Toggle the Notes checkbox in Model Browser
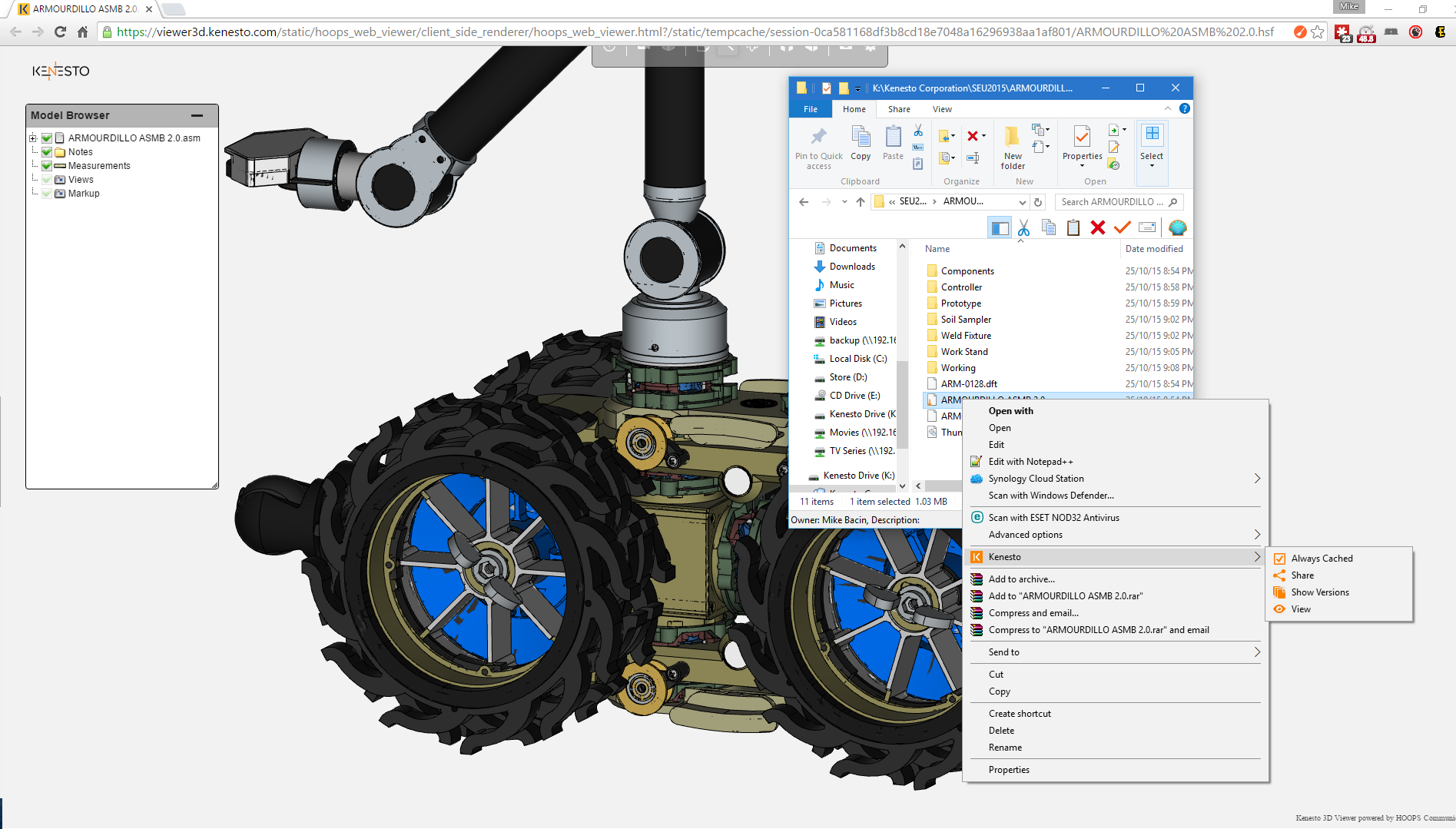The image size is (1456, 829). click(x=47, y=152)
